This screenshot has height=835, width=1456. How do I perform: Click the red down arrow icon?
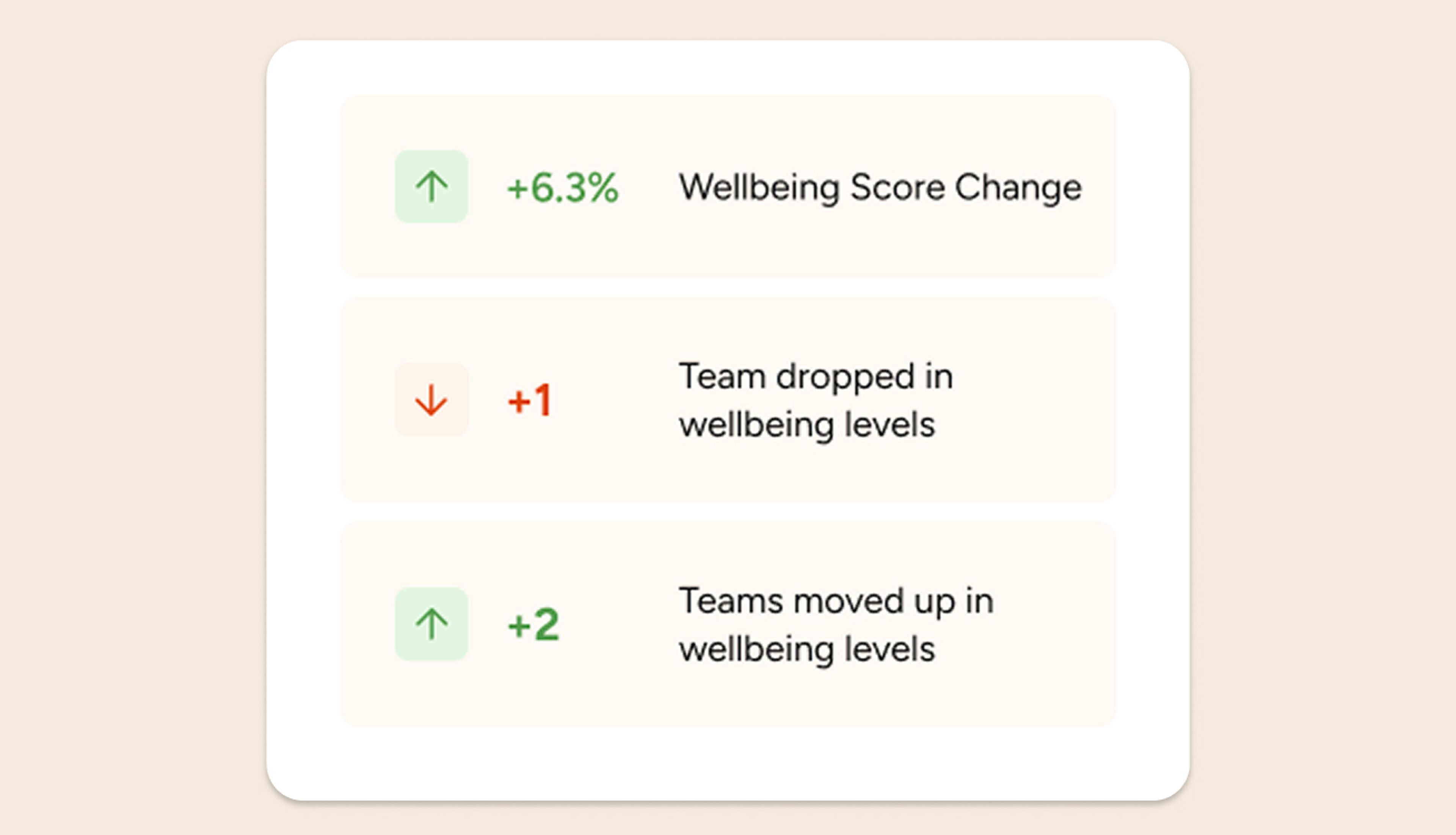(431, 400)
